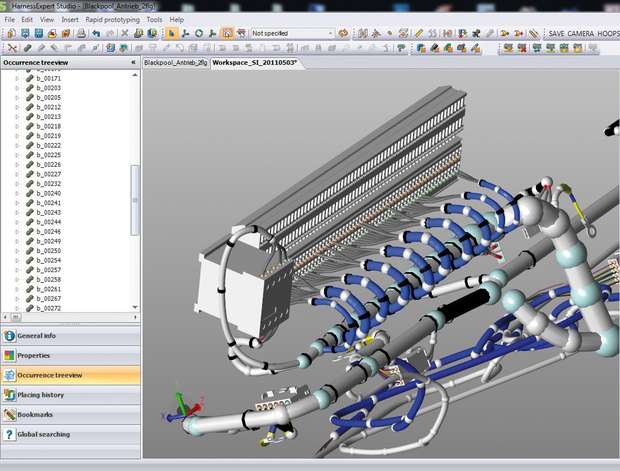Click the SAVE CAMERA button
This screenshot has width=620, height=471.
tap(570, 33)
